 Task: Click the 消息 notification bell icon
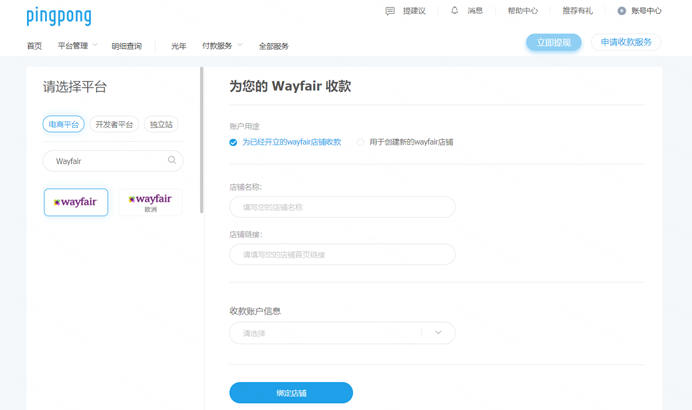455,10
